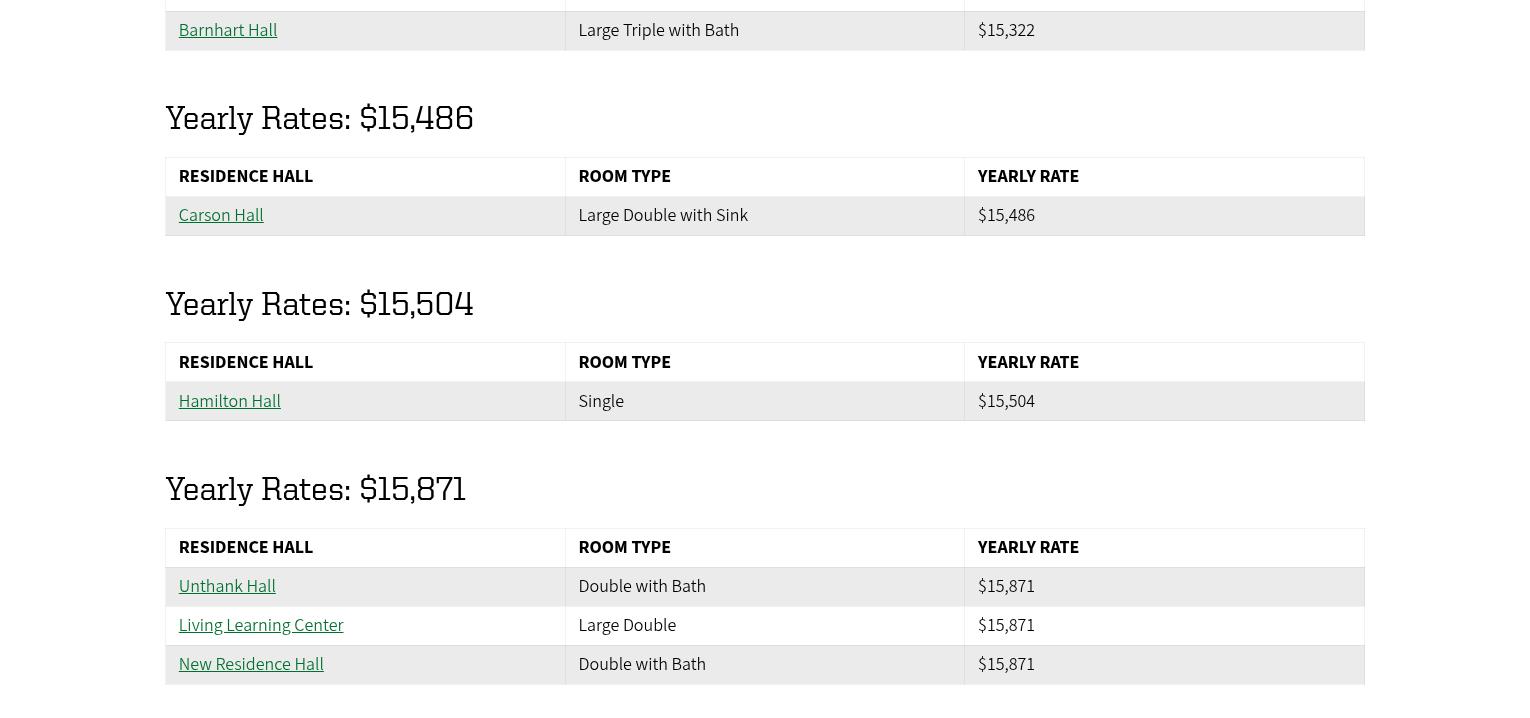Click the "Yearly Rates: $15,486" heading
Viewport: 1530px width, 718px height.
[319, 118]
